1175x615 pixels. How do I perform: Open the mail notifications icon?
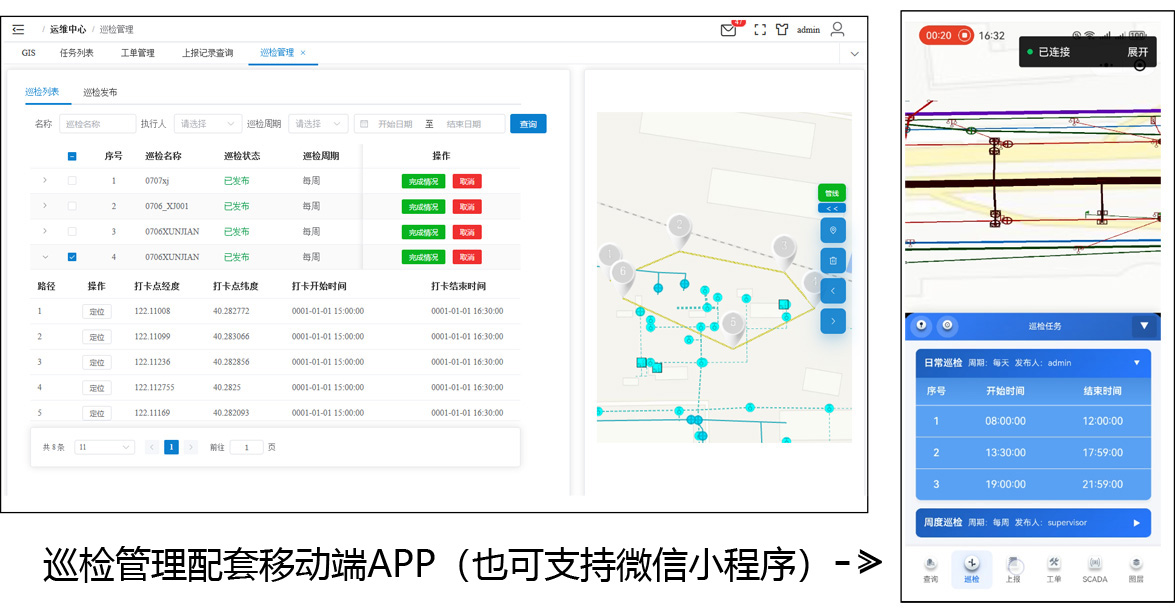(728, 30)
